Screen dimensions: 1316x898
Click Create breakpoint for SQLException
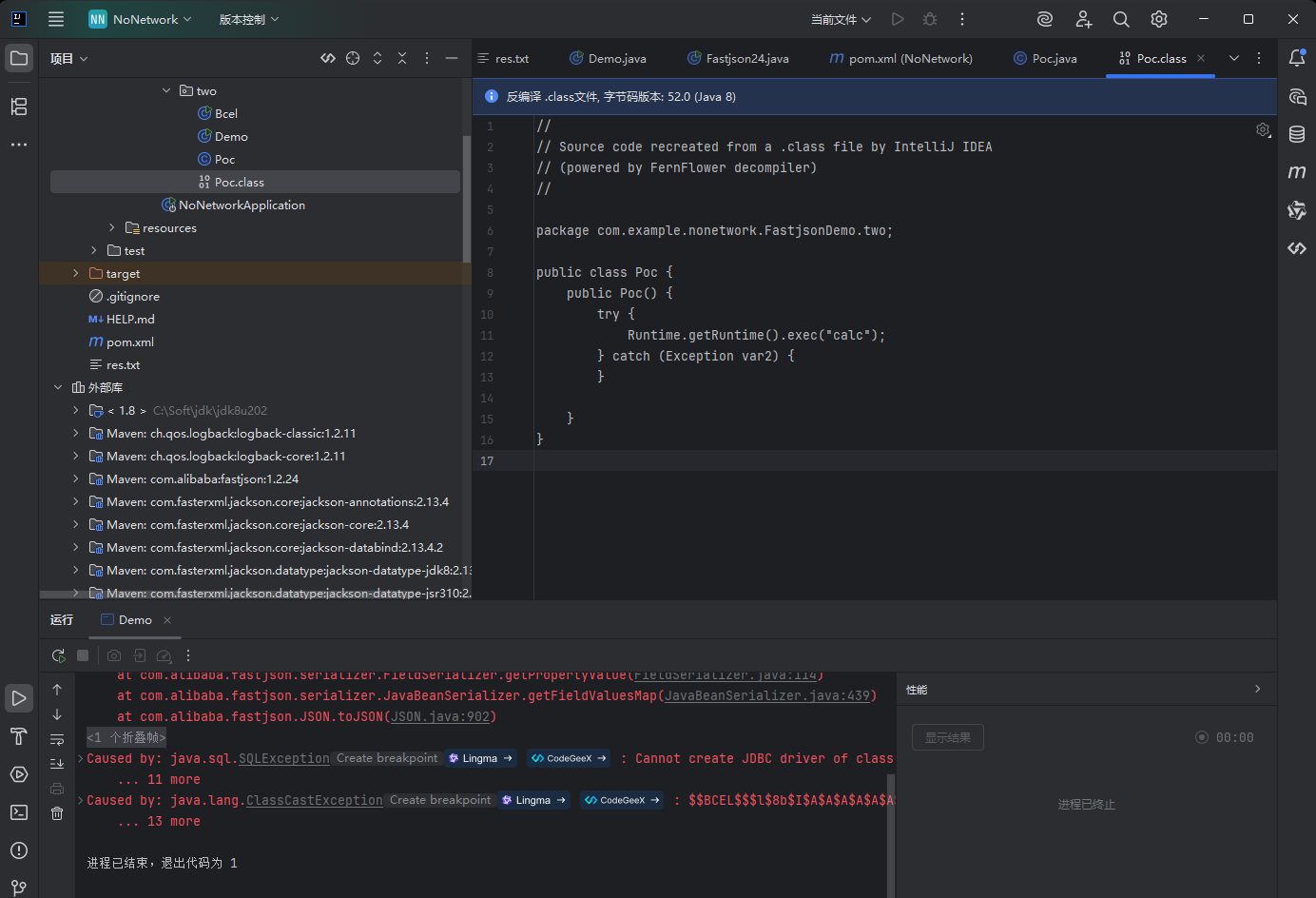click(387, 758)
